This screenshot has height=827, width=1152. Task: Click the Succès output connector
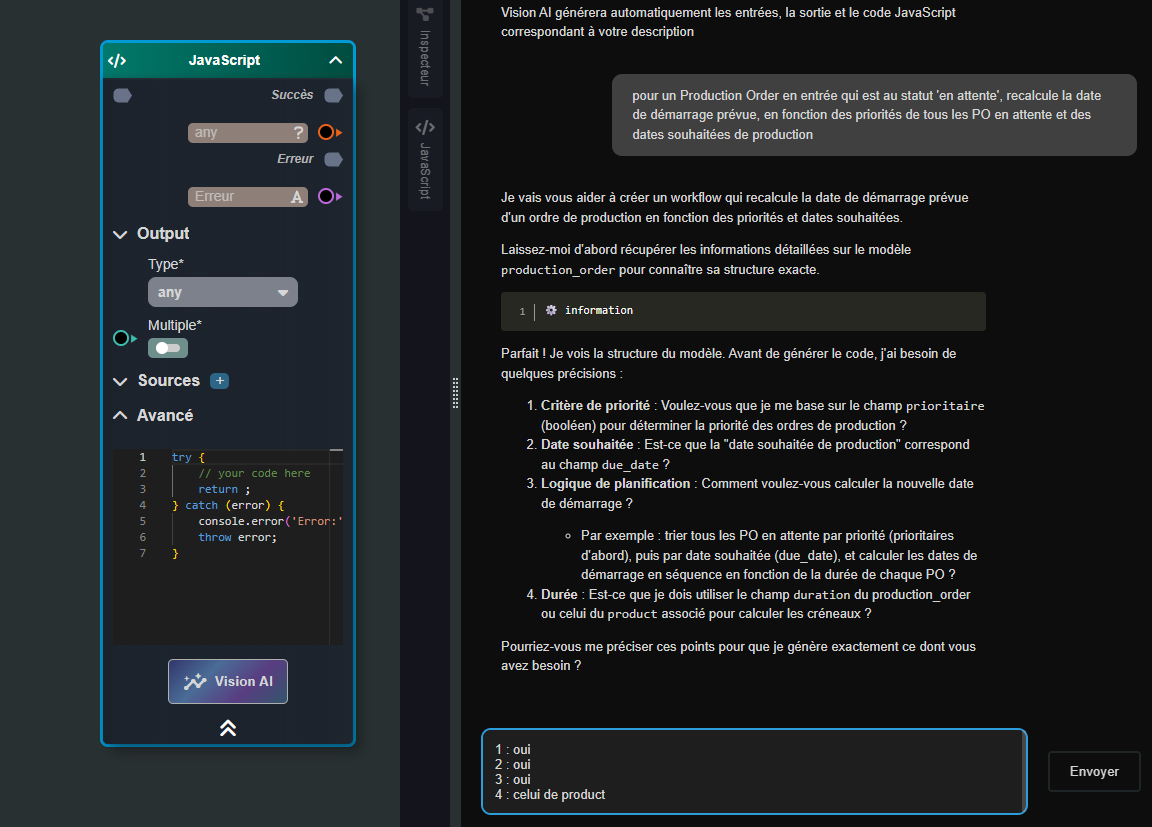click(334, 95)
